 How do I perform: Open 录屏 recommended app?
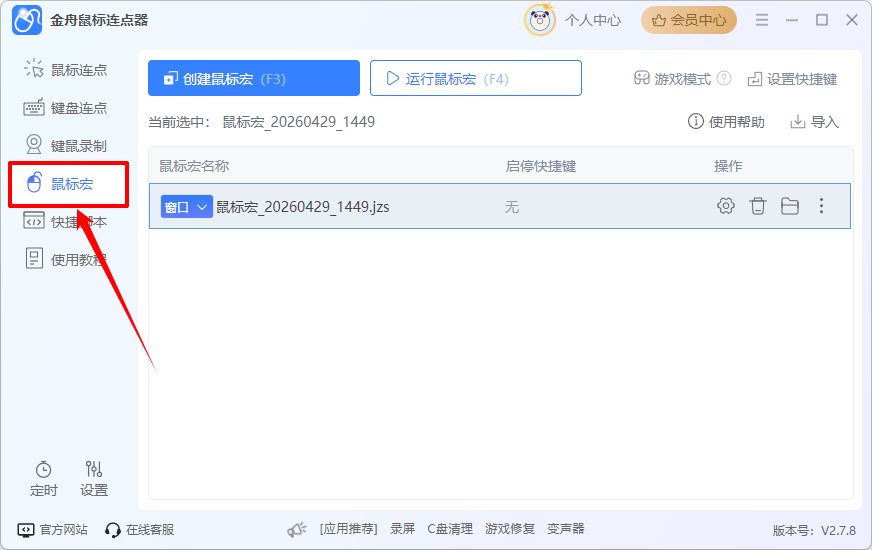pos(402,529)
